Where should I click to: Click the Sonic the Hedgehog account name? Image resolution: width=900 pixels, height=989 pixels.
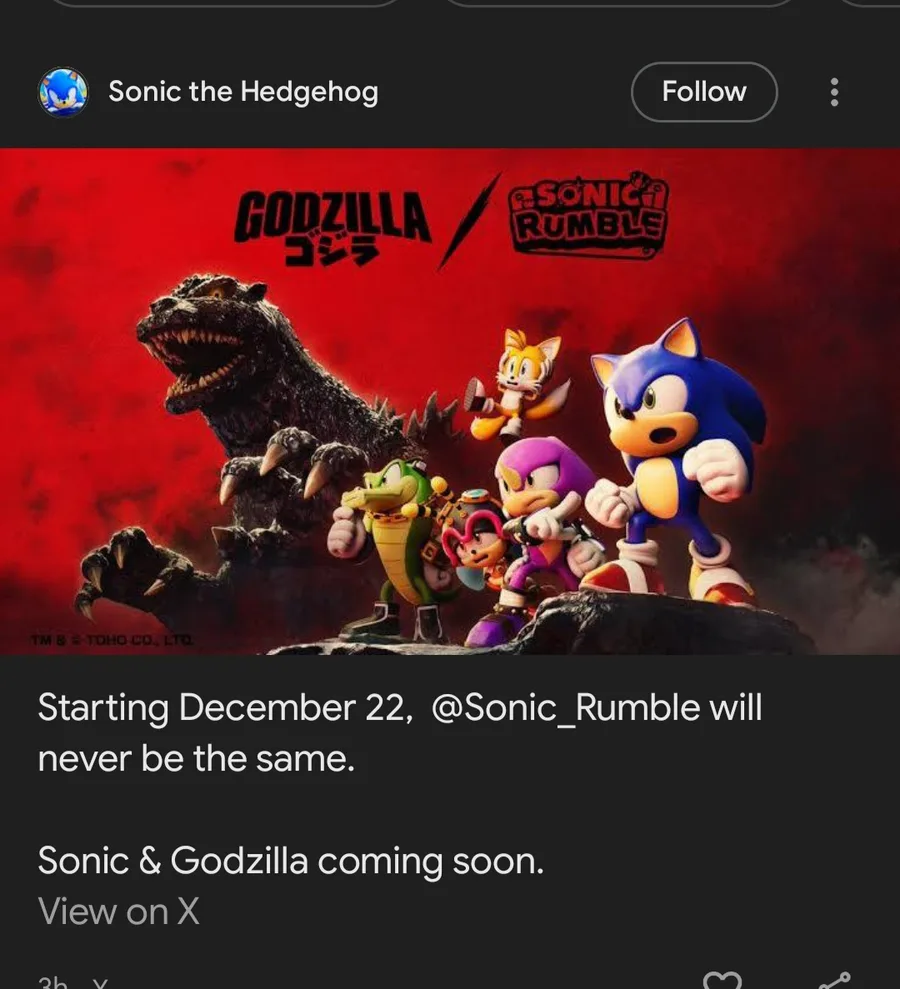[x=243, y=92]
